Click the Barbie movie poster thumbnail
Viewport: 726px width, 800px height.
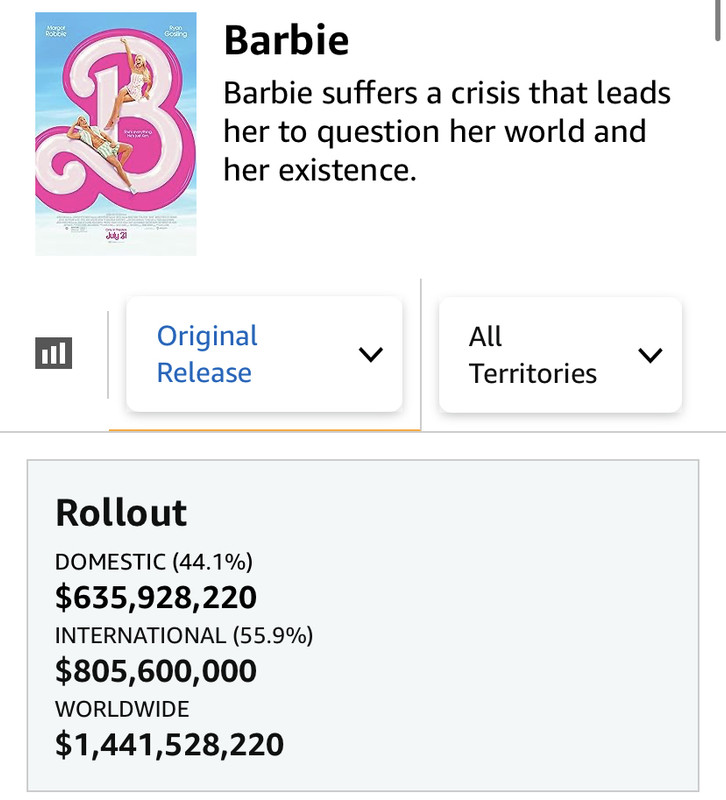116,134
